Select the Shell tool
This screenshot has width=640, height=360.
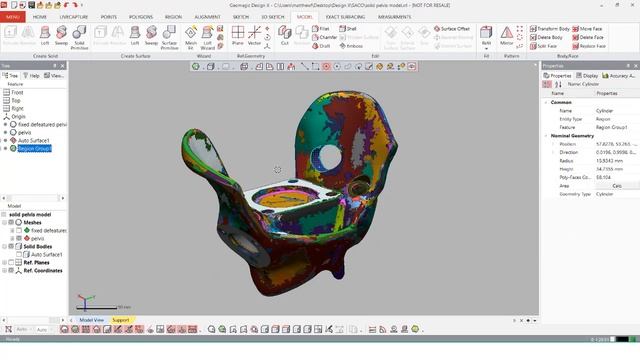pos(348,29)
